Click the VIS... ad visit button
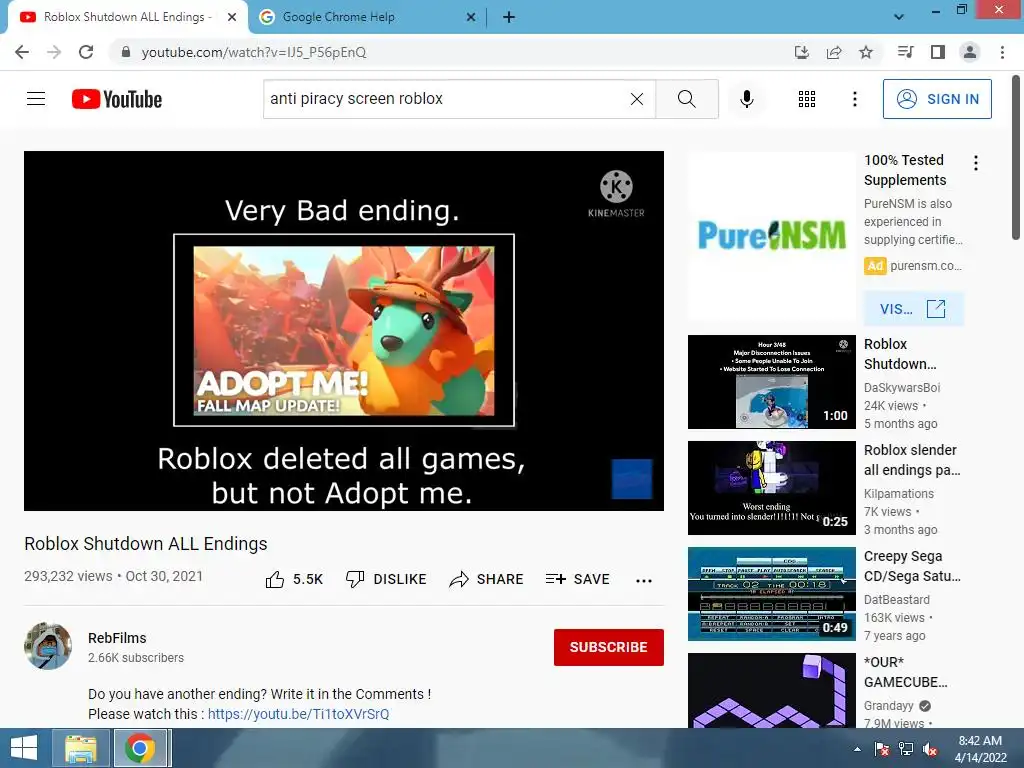This screenshot has height=768, width=1024. [x=913, y=309]
